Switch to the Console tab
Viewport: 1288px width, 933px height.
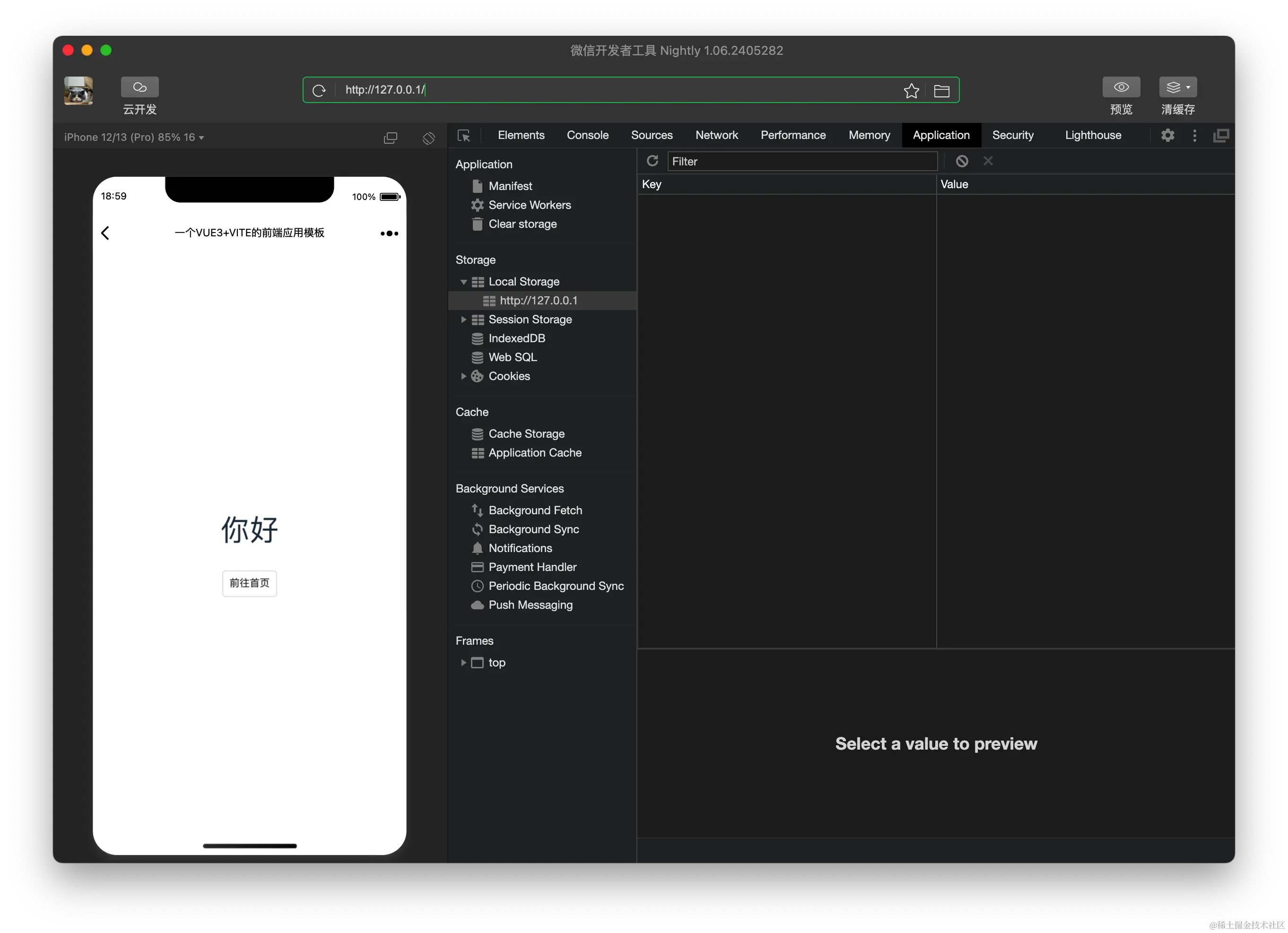(587, 135)
